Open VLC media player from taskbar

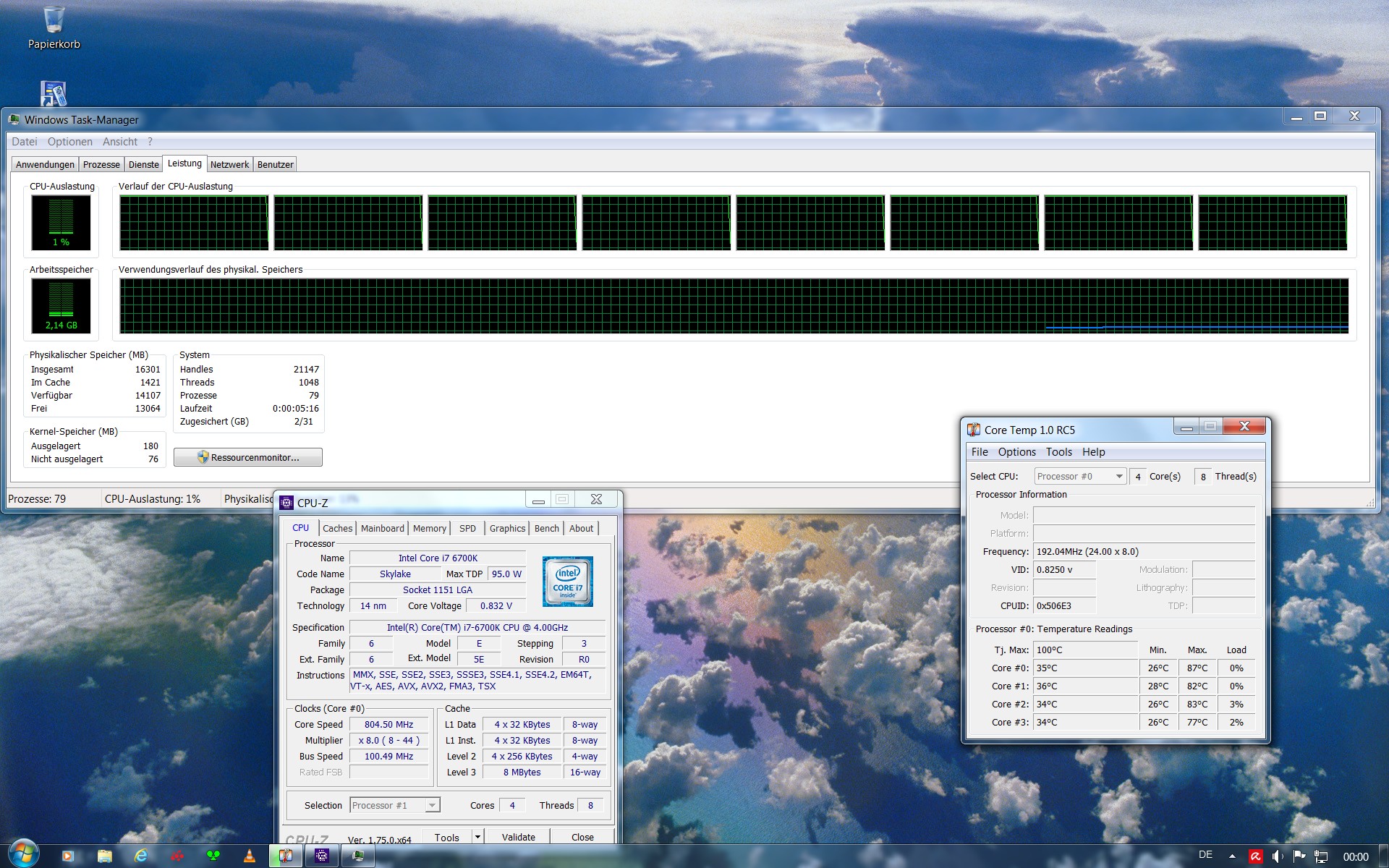249,856
